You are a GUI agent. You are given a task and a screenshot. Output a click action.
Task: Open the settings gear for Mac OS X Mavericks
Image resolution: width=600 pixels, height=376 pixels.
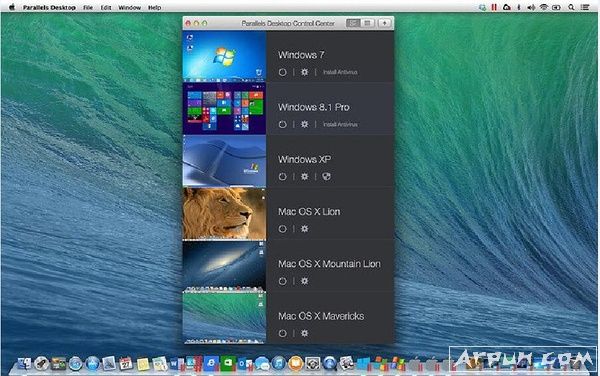tap(304, 333)
